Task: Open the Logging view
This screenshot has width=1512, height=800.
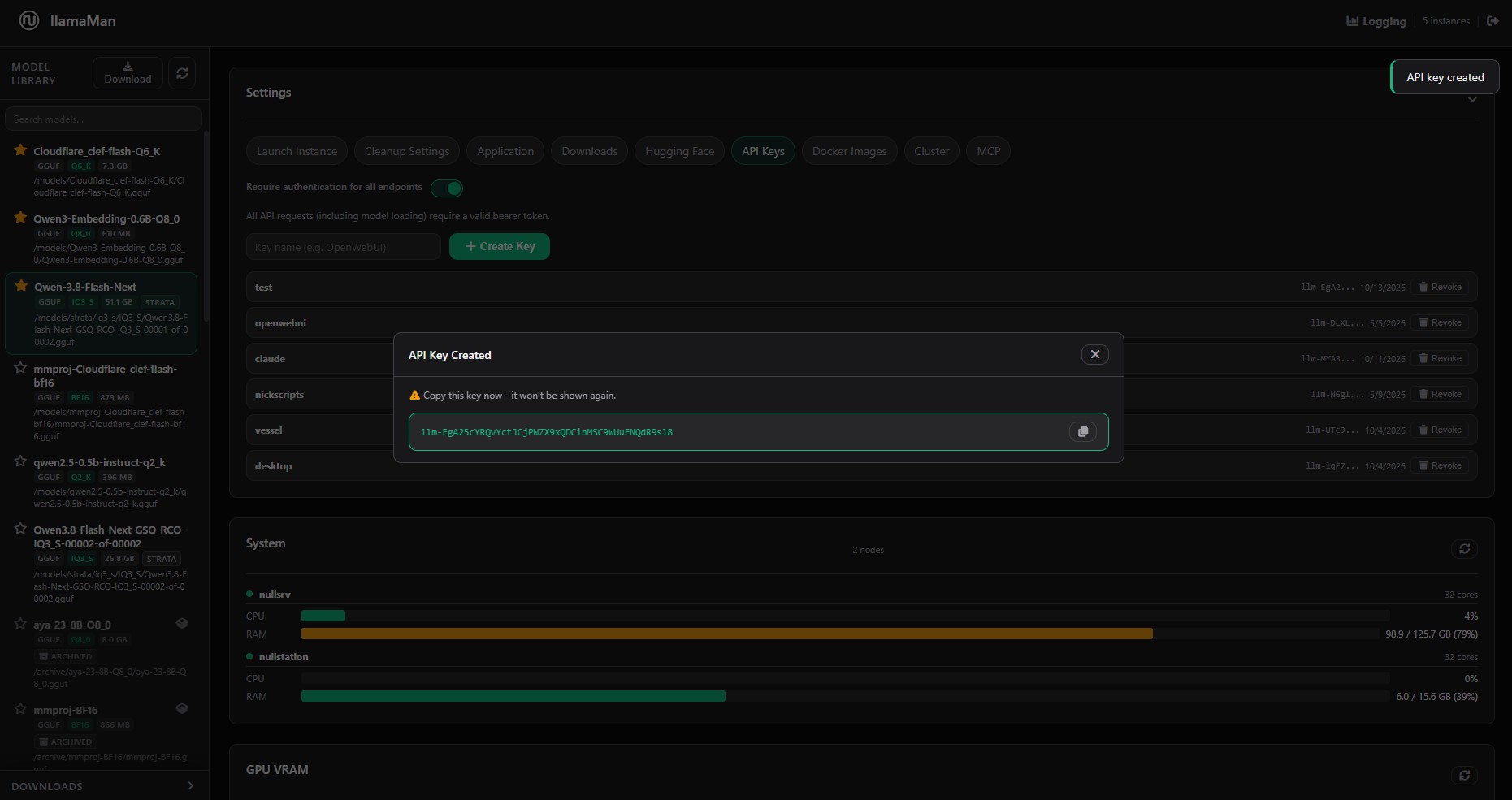Action: click(1376, 21)
